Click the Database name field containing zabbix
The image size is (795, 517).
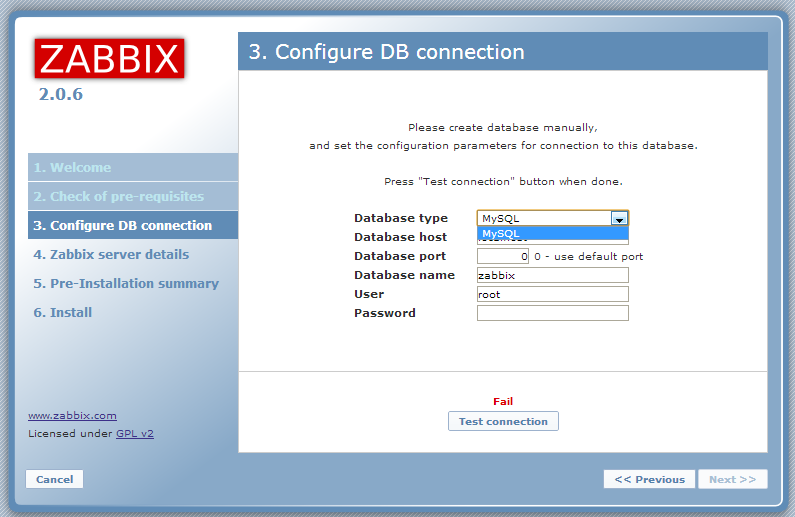point(553,275)
